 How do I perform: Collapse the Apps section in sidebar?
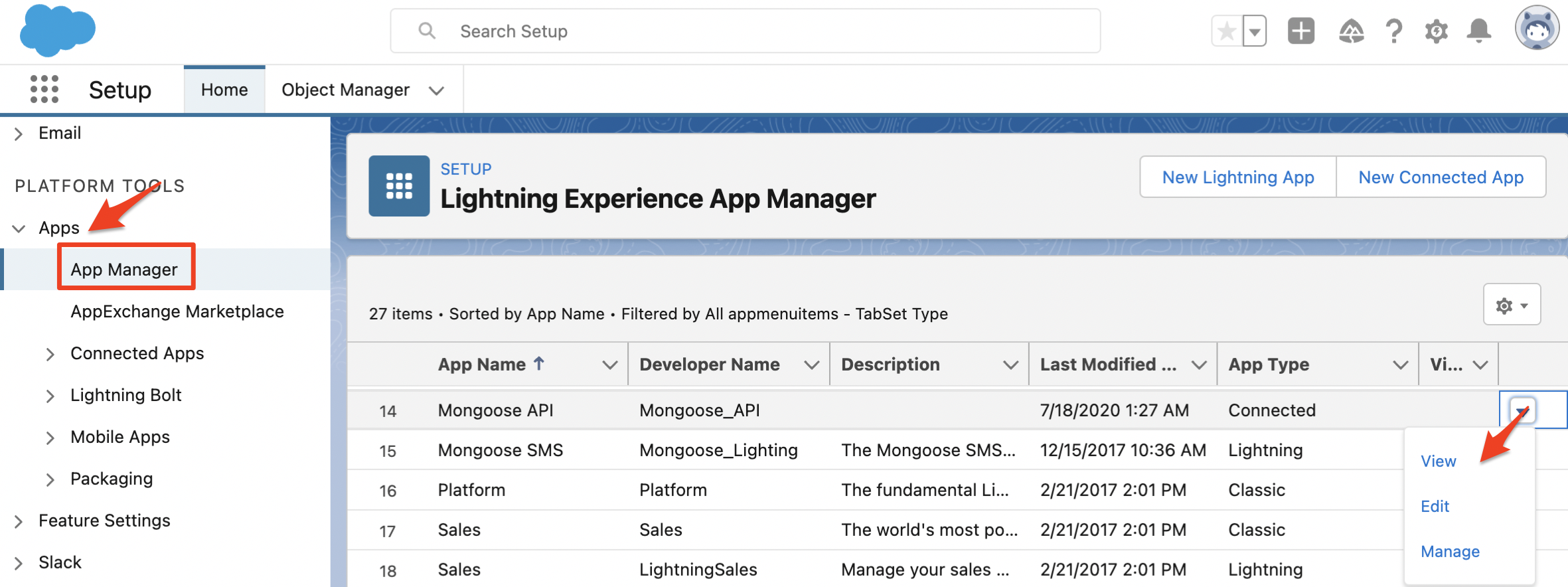click(19, 228)
